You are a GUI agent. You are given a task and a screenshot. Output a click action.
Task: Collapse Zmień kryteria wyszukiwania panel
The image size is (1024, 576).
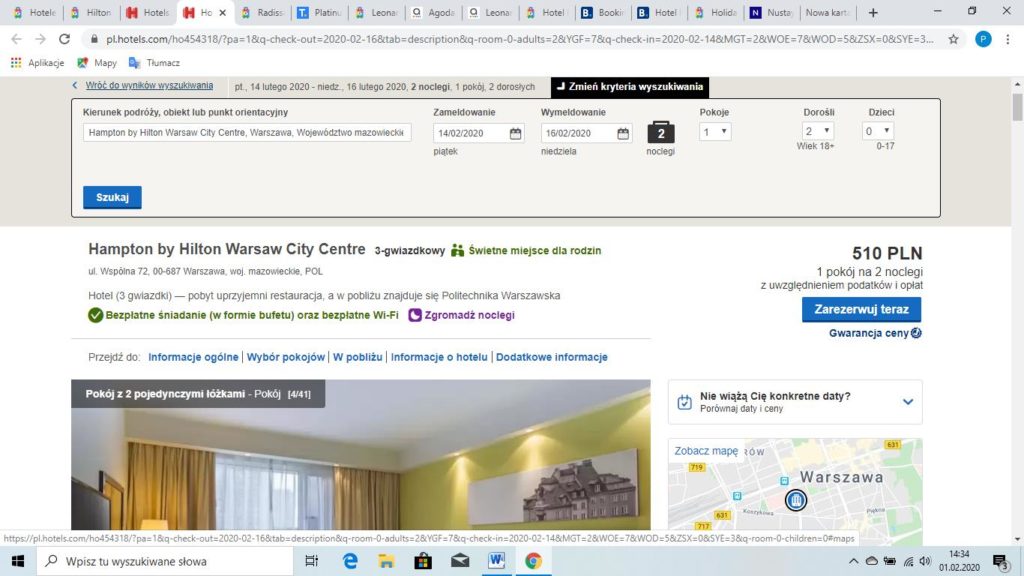tap(630, 87)
